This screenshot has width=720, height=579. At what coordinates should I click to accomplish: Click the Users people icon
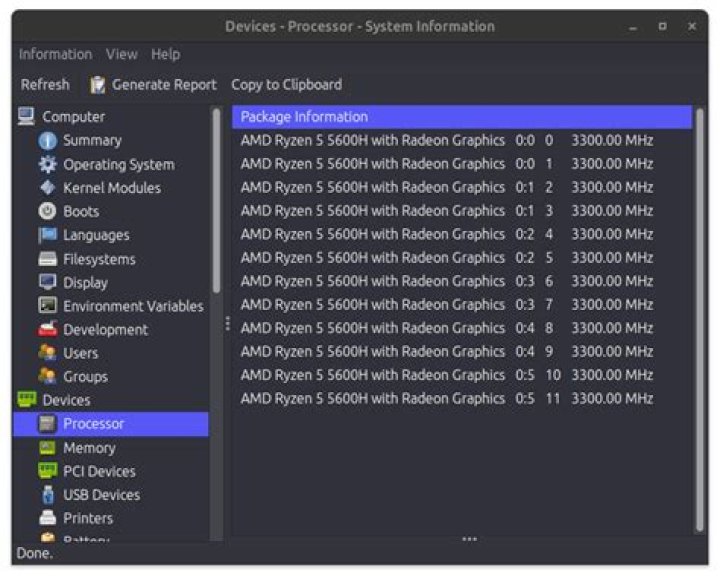pyautogui.click(x=48, y=353)
